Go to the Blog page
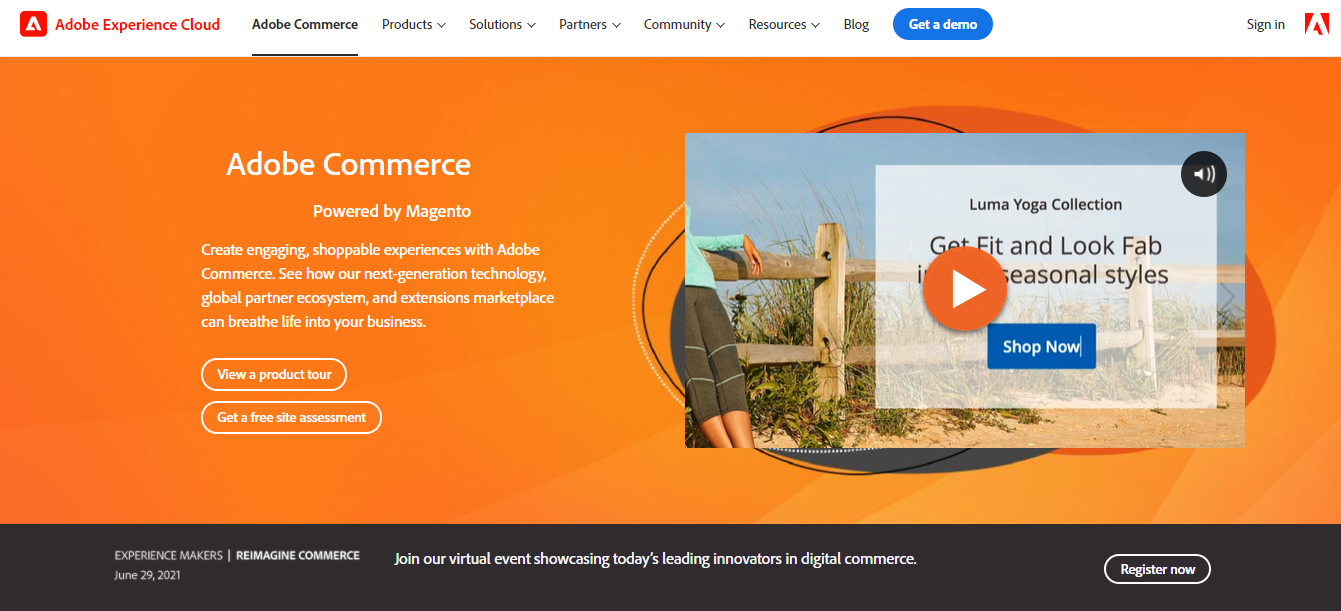1341x611 pixels. (x=856, y=24)
